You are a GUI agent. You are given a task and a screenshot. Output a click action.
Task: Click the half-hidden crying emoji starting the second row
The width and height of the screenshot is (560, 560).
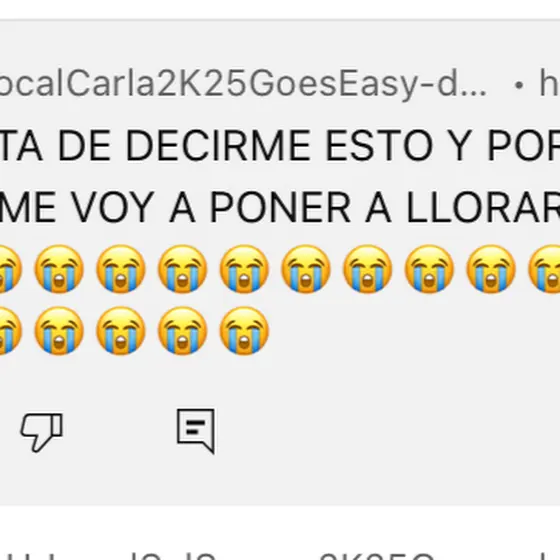11,331
